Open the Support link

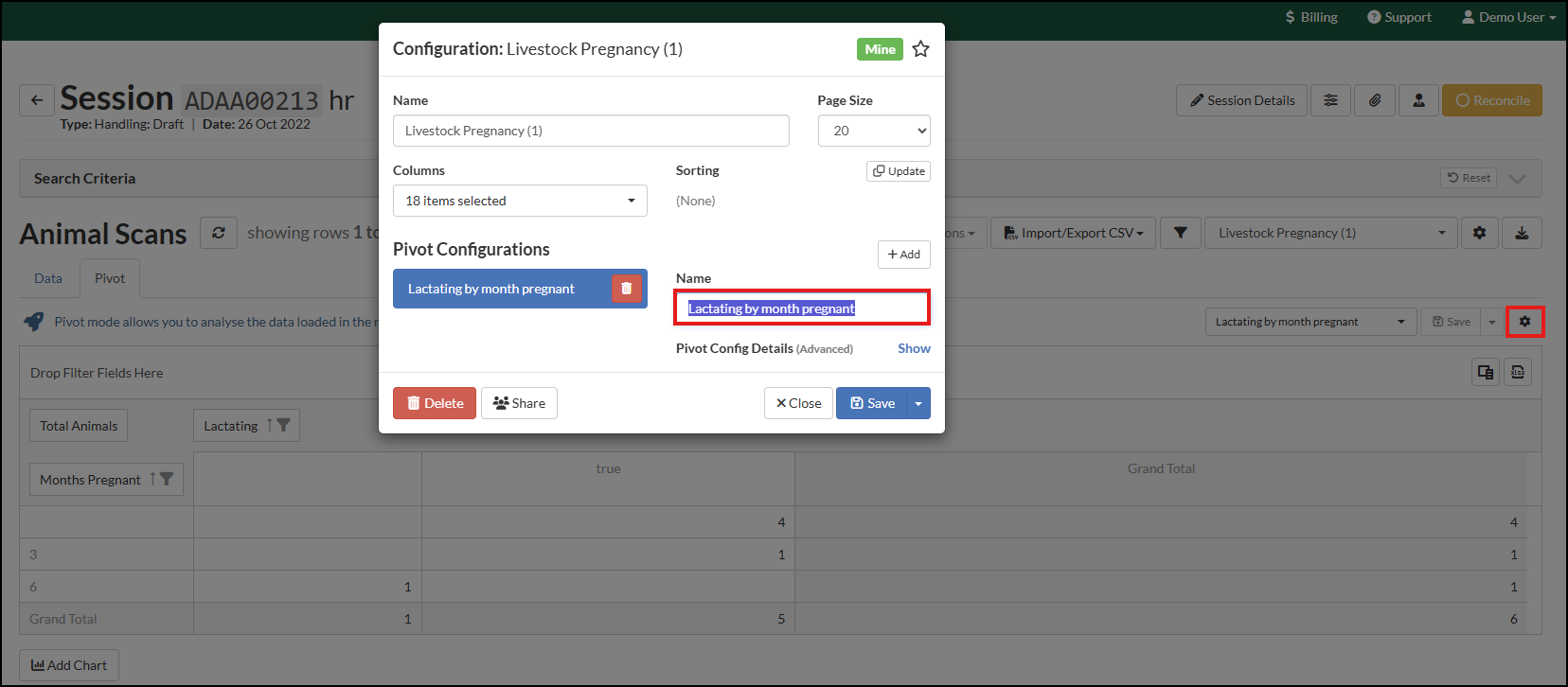click(x=1399, y=17)
